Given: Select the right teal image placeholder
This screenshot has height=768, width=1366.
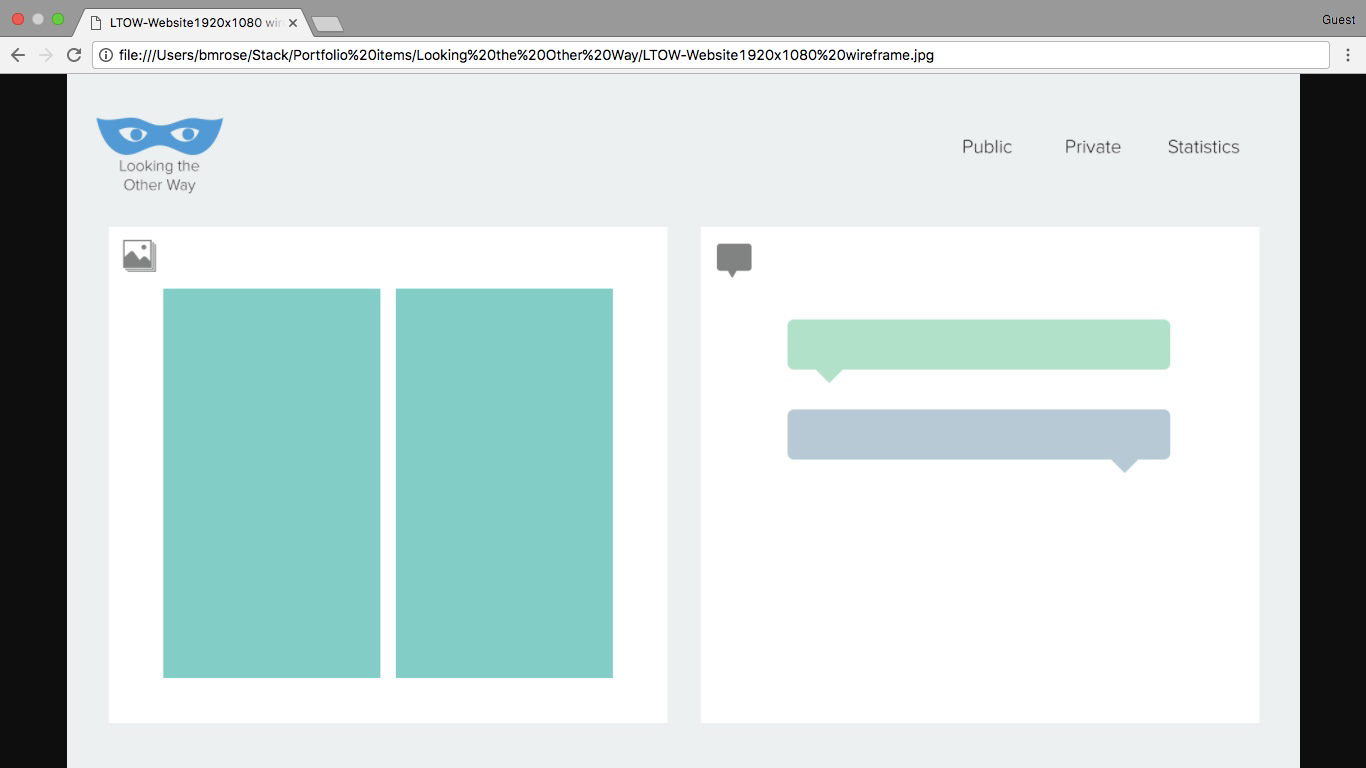Looking at the screenshot, I should pos(504,483).
